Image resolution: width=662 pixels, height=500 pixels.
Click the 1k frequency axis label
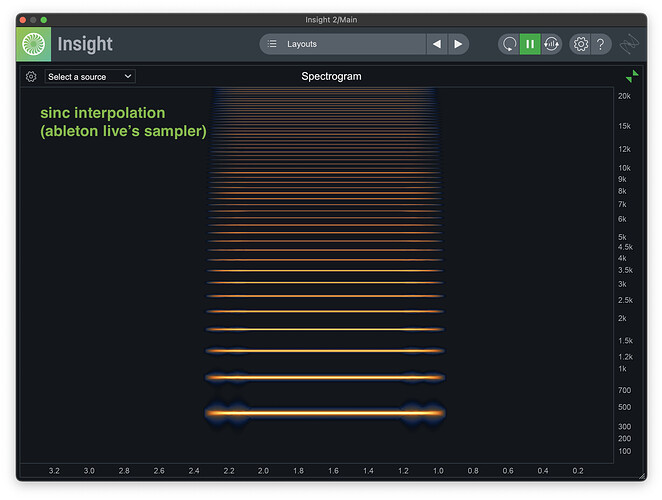coord(622,369)
